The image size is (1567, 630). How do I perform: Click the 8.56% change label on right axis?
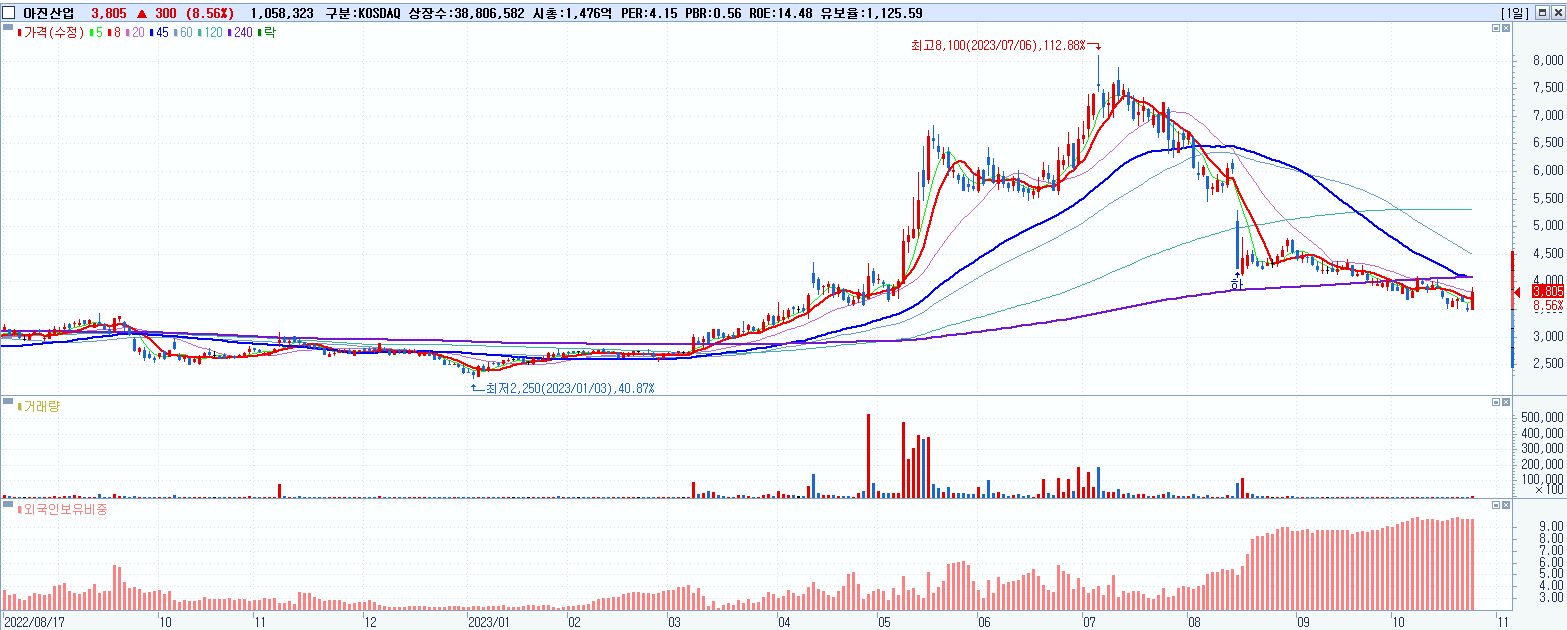[x=1548, y=304]
